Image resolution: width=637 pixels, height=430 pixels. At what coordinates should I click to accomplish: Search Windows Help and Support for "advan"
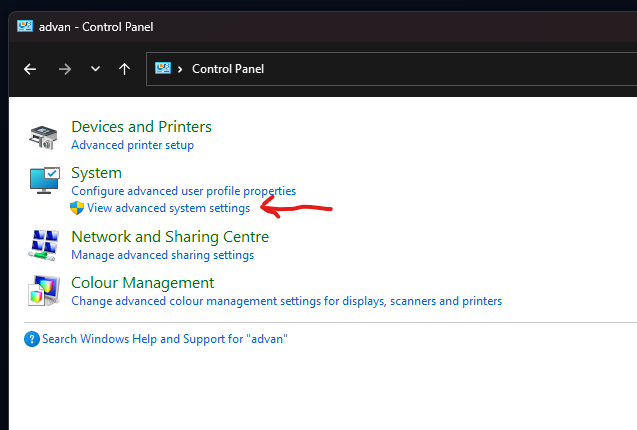[165, 339]
